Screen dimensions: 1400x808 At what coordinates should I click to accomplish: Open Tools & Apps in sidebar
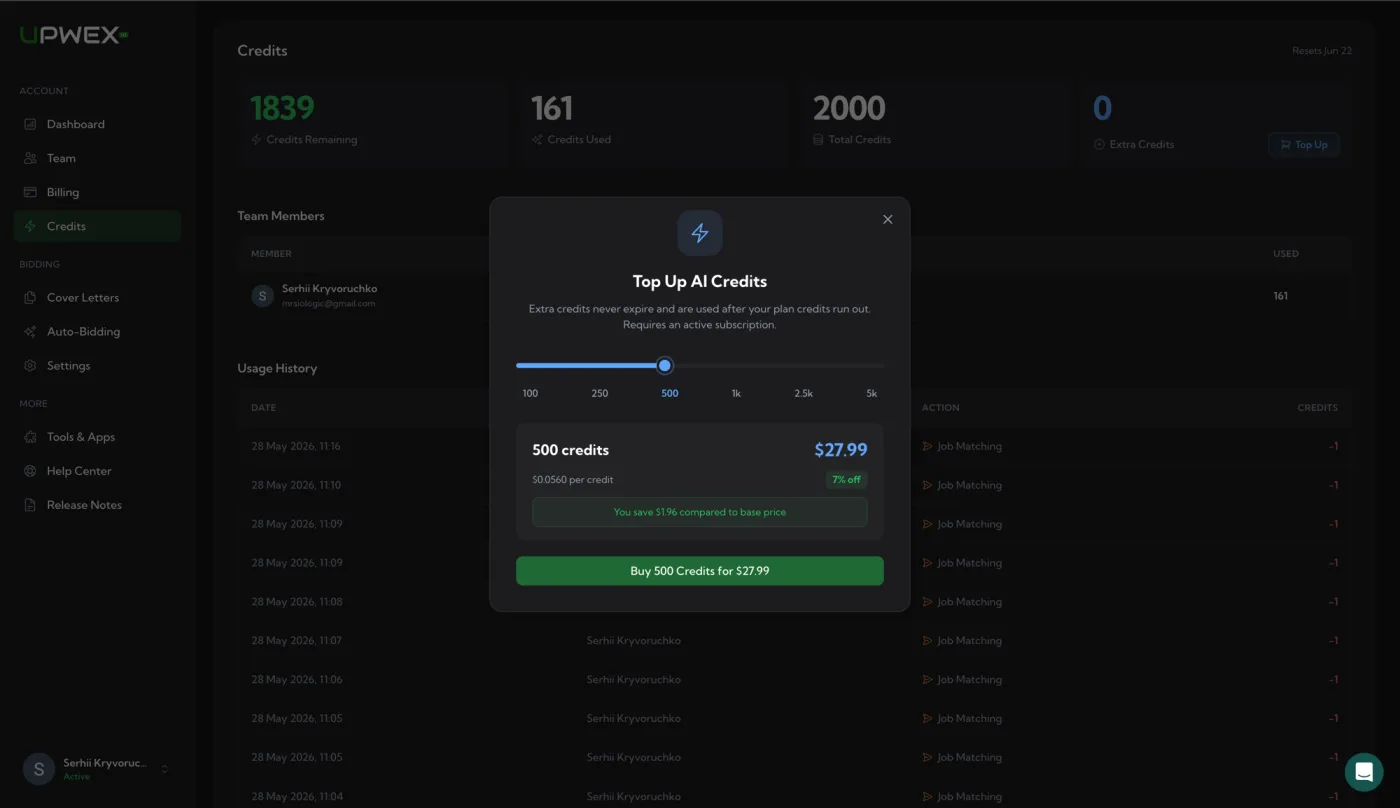97,437
